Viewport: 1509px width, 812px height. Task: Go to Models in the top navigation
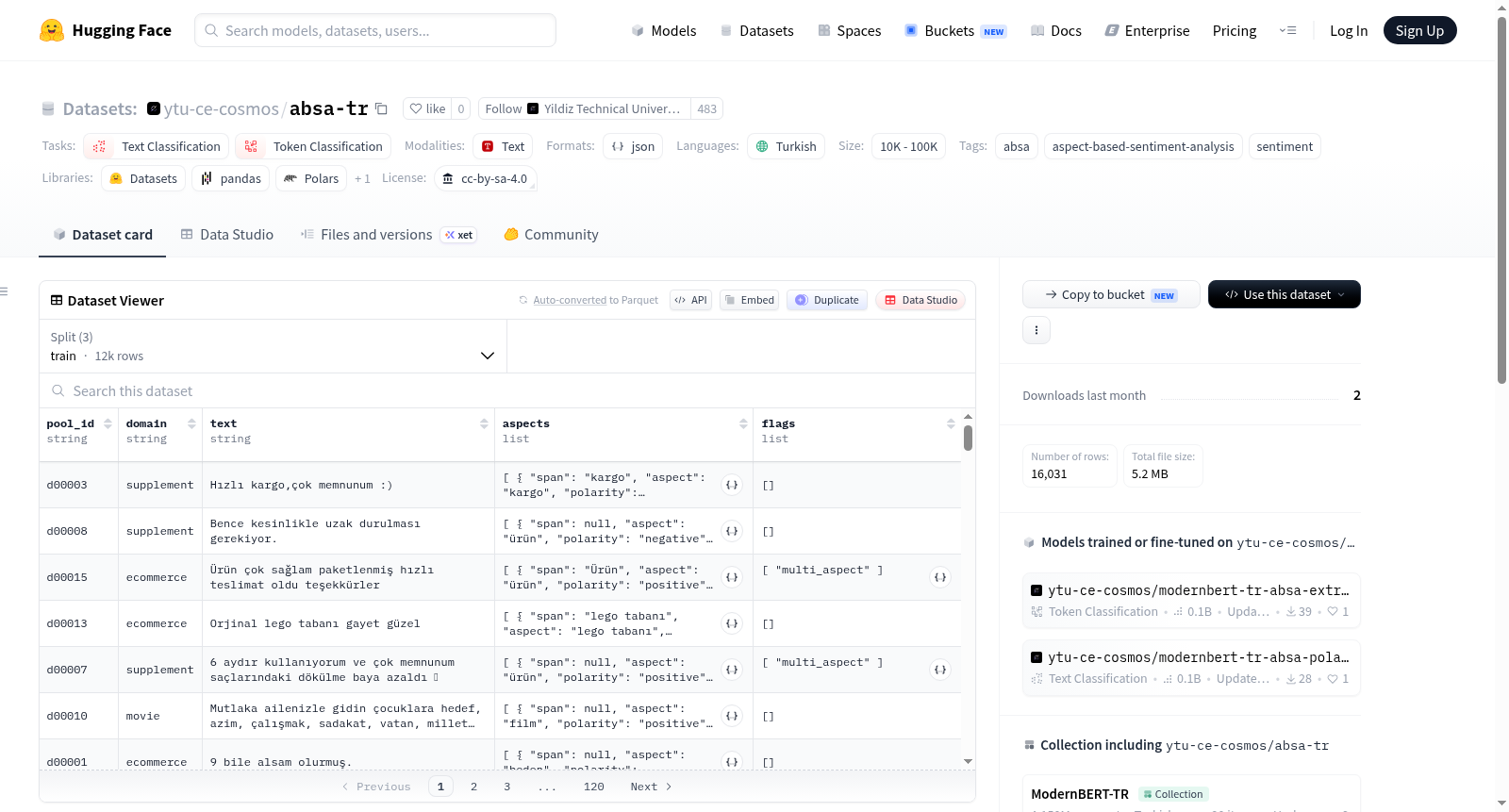point(664,30)
